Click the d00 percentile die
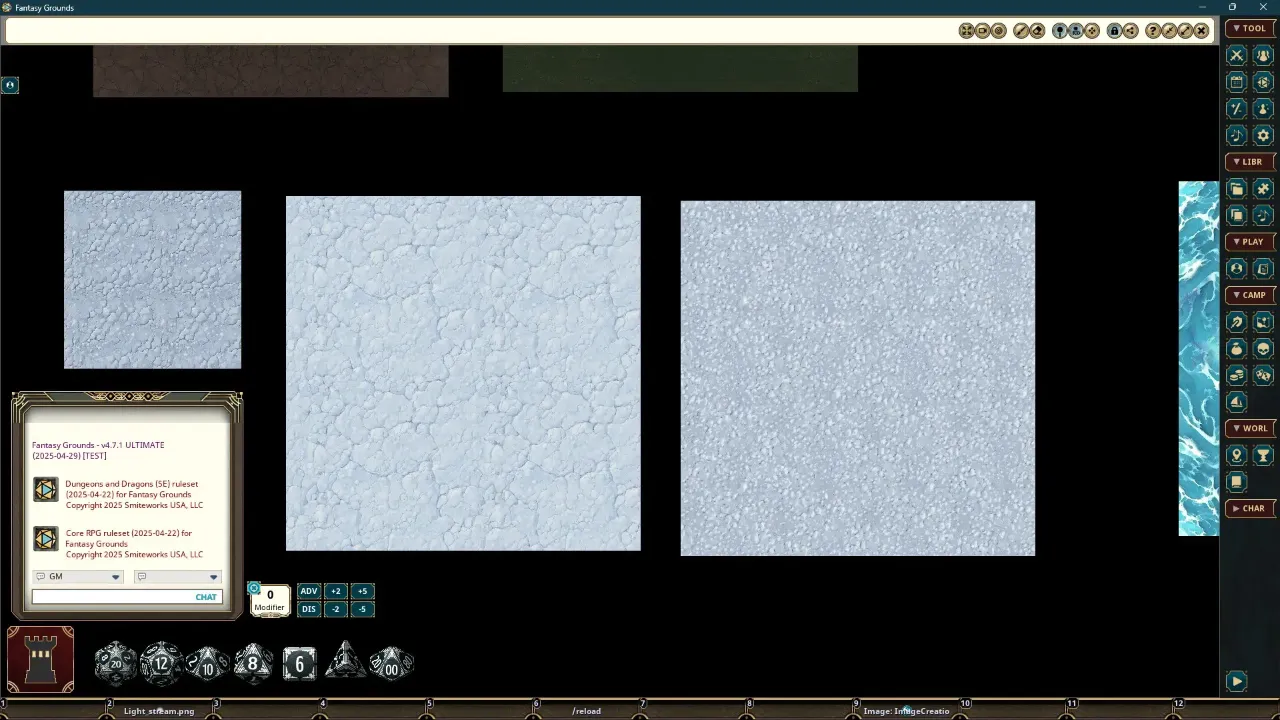The width and height of the screenshot is (1280, 720). [391, 664]
